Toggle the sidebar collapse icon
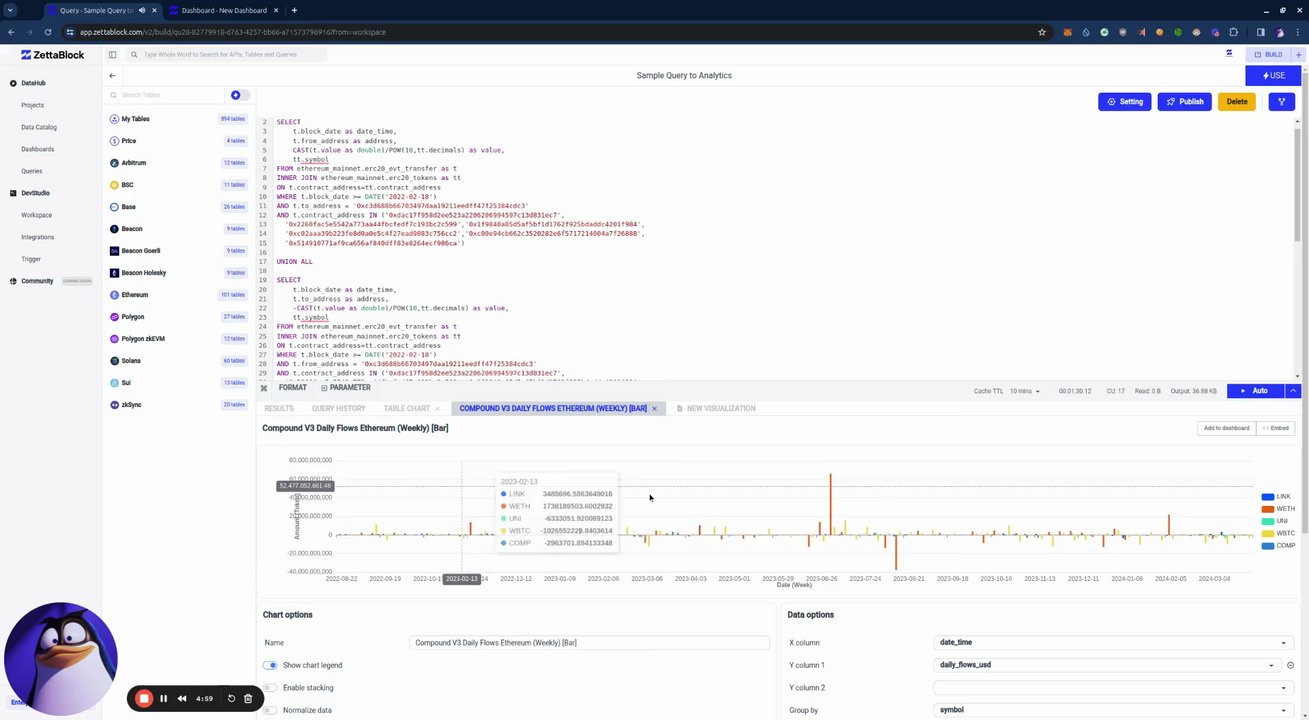Image resolution: width=1309 pixels, height=720 pixels. 112,55
